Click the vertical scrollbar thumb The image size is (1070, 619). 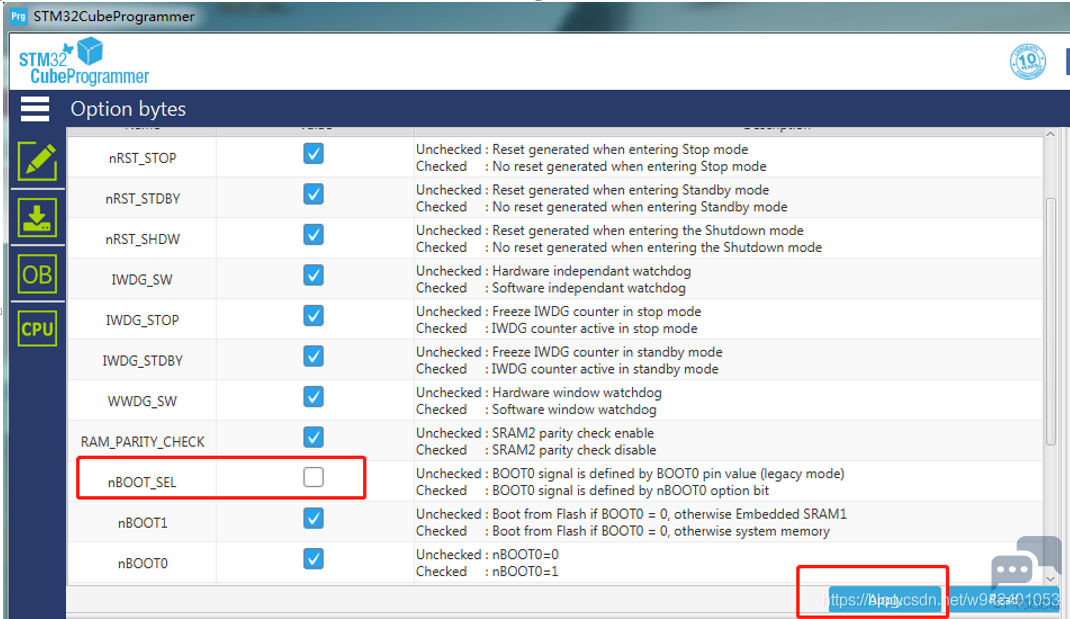click(x=1051, y=321)
